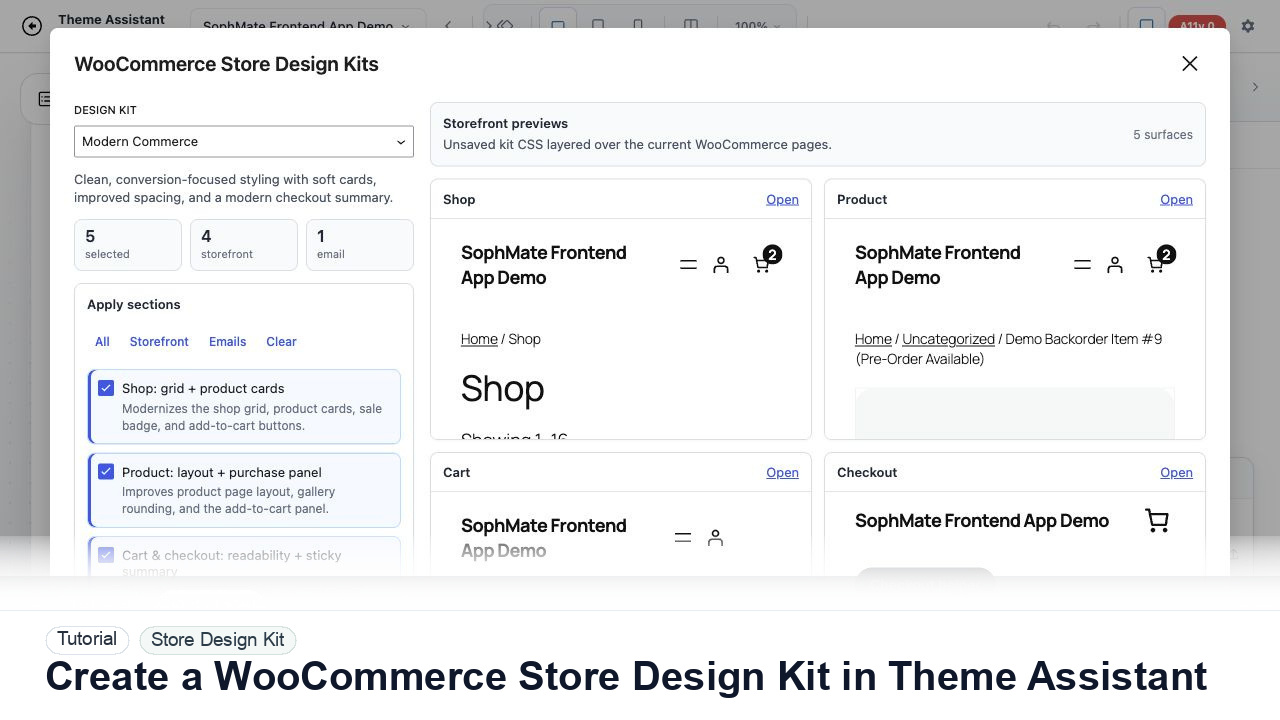The width and height of the screenshot is (1280, 720).
Task: Click the account icon in the Cart preview
Action: (x=715, y=538)
